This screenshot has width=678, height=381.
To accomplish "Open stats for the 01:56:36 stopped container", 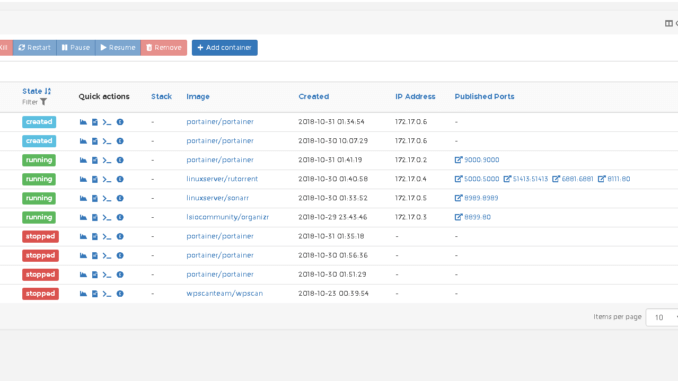I will [83, 256].
